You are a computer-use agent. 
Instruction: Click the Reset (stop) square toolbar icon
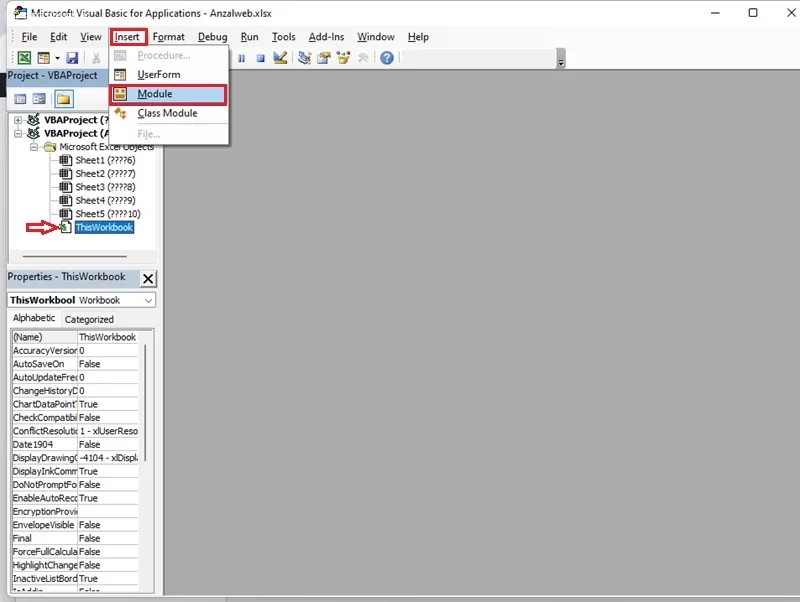point(261,58)
